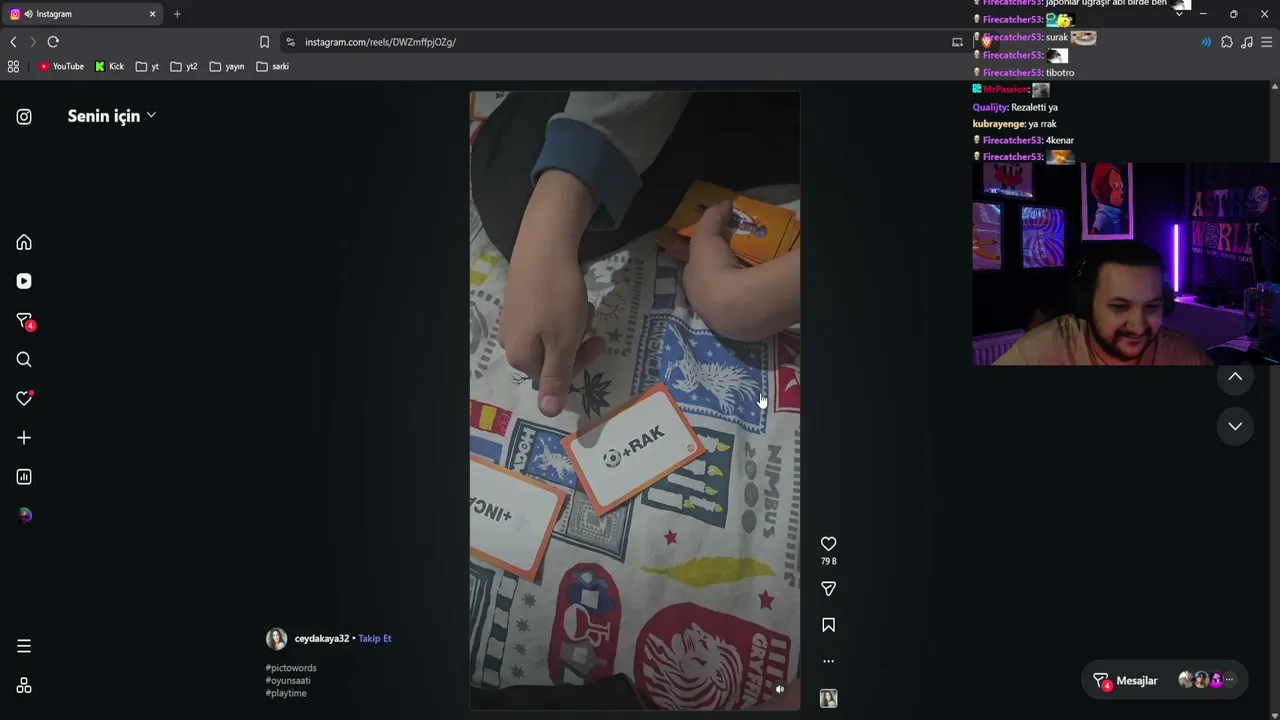Go to Home feed in Instagram sidebar

tap(24, 242)
